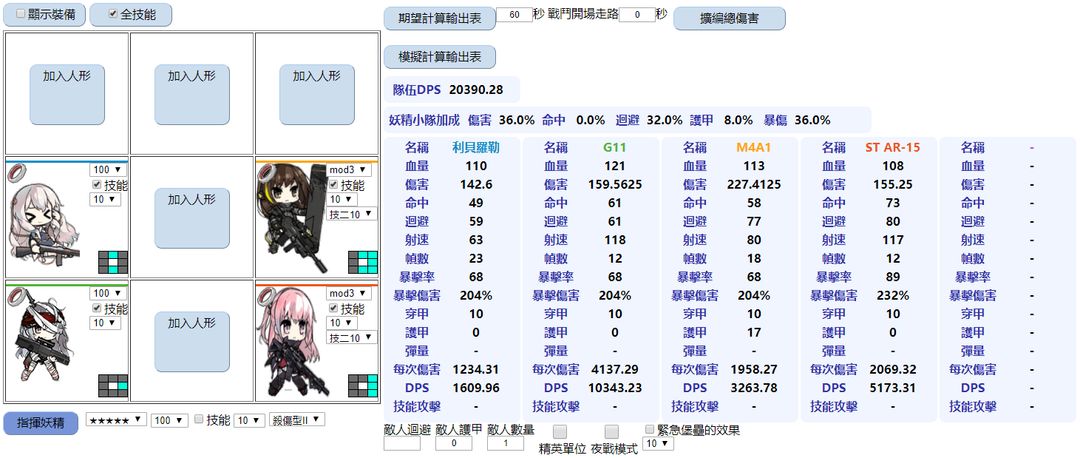Open the fairy ★★★★★ rarity dropdown
The width and height of the screenshot is (1080, 458).
pyautogui.click(x=116, y=419)
